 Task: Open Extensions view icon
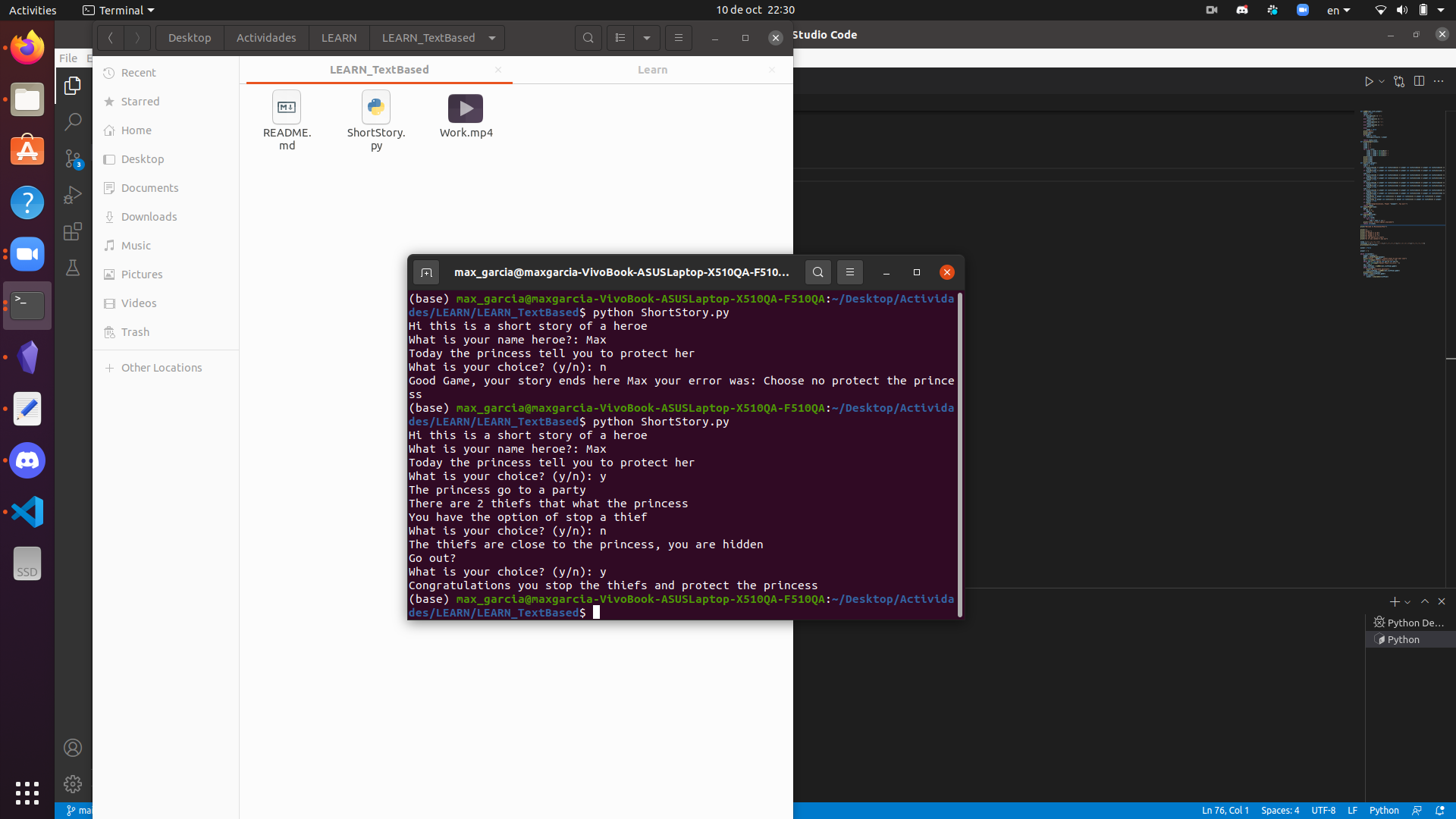pos(73,231)
